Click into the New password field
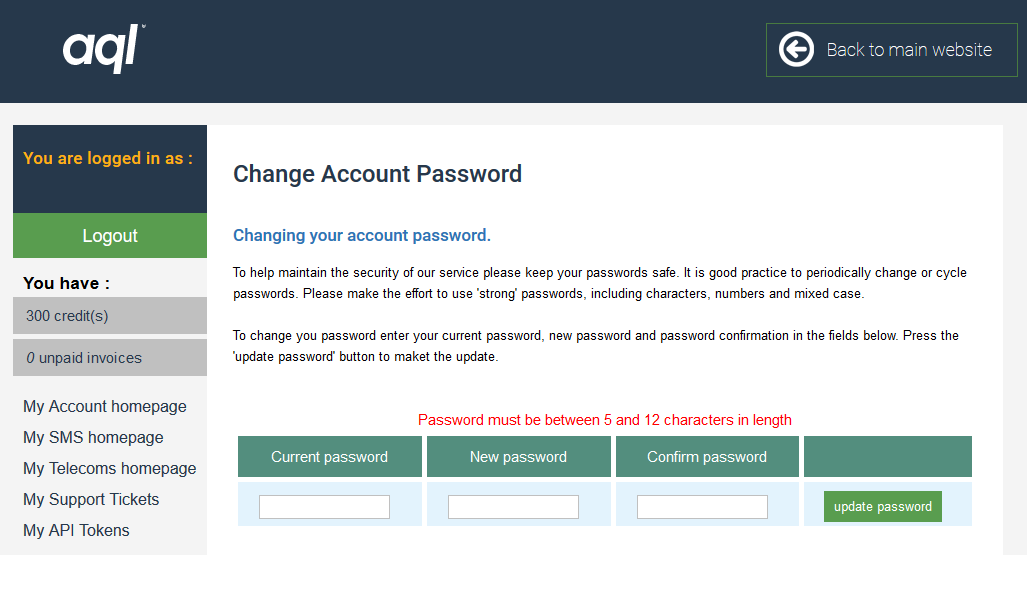 pyautogui.click(x=513, y=507)
